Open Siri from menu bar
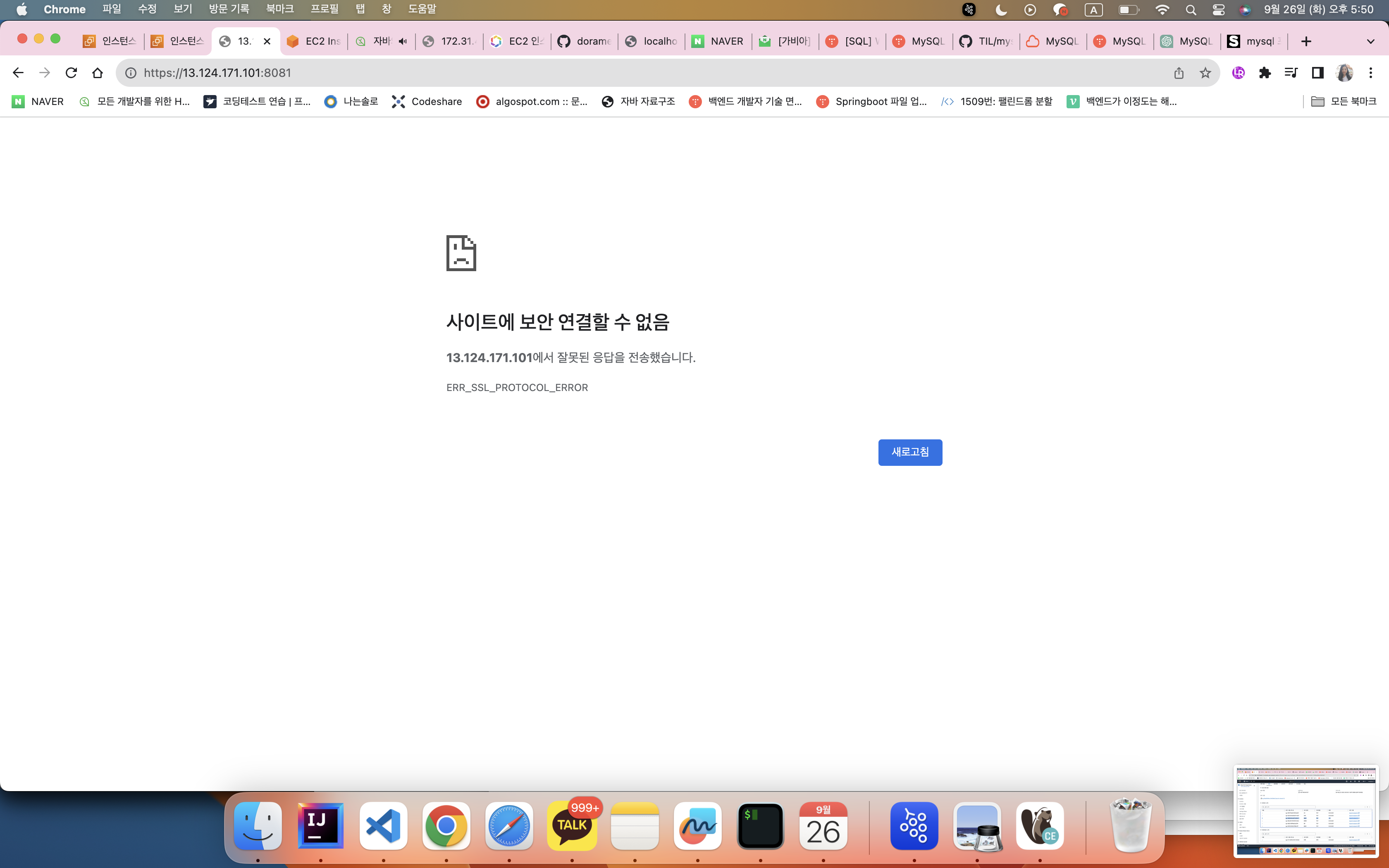Viewport: 1389px width, 868px height. 1244,10
